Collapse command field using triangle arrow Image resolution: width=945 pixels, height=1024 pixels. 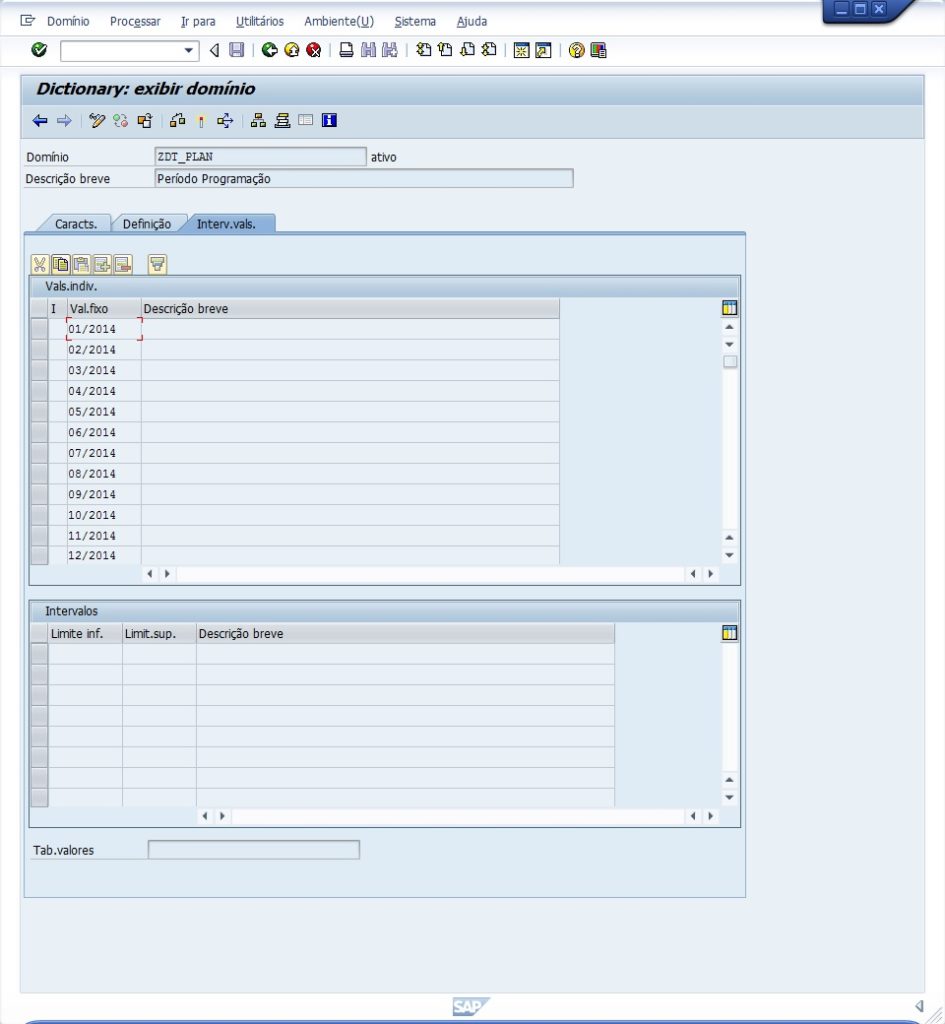[214, 50]
